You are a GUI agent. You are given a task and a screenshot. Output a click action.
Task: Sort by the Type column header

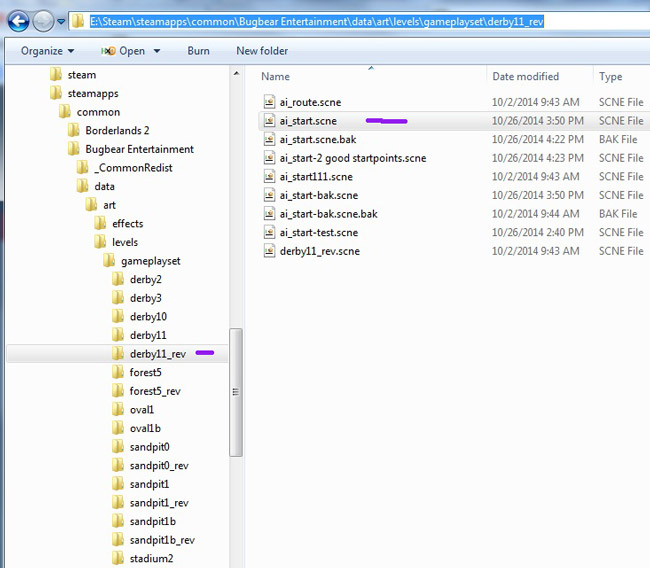[610, 76]
